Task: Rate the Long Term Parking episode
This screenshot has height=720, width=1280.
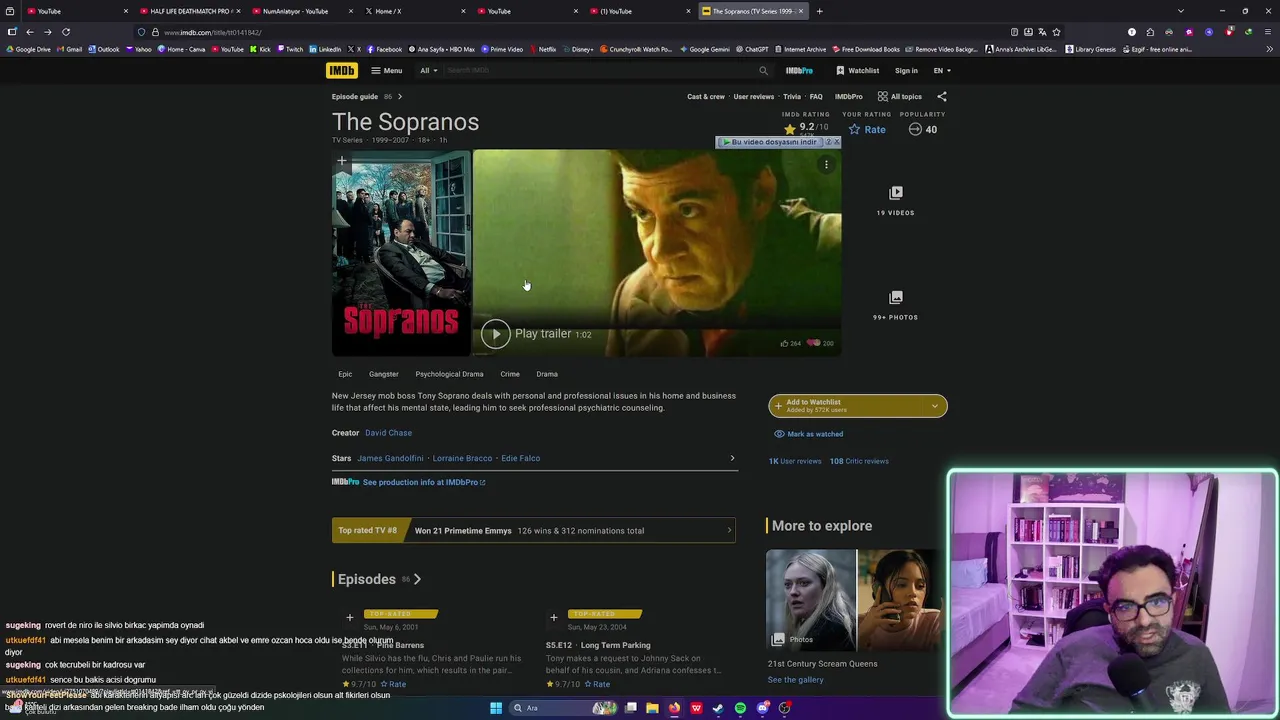Action: coord(596,684)
